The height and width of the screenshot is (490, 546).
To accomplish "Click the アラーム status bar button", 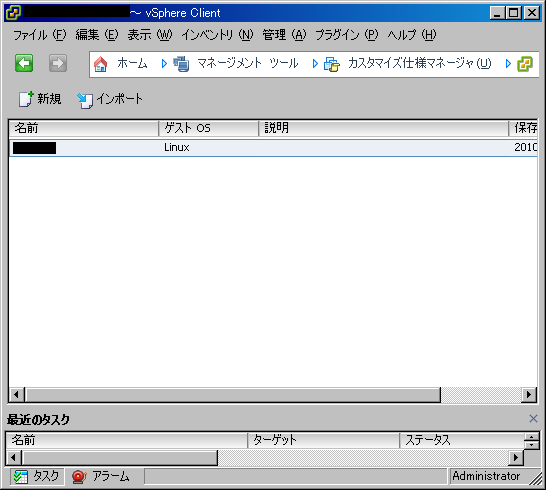I will point(101,476).
